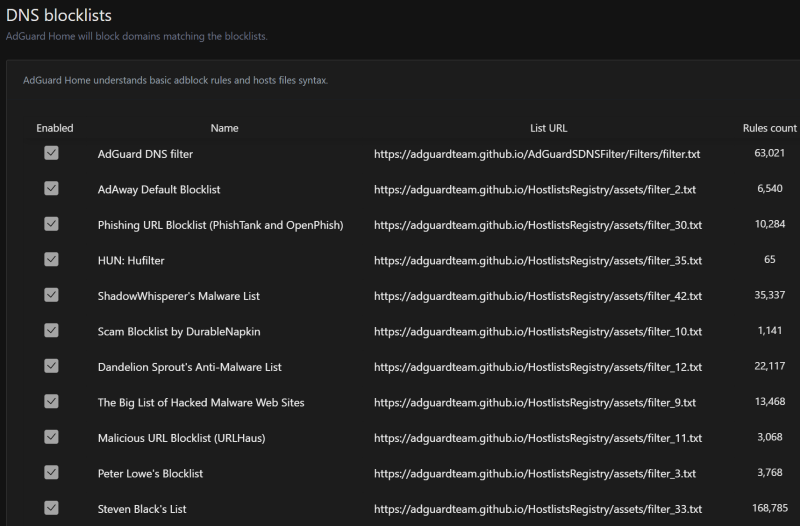The width and height of the screenshot is (800, 526).
Task: Disable Scam Blocklist by DurableNapkin checkbox
Action: tap(51, 331)
